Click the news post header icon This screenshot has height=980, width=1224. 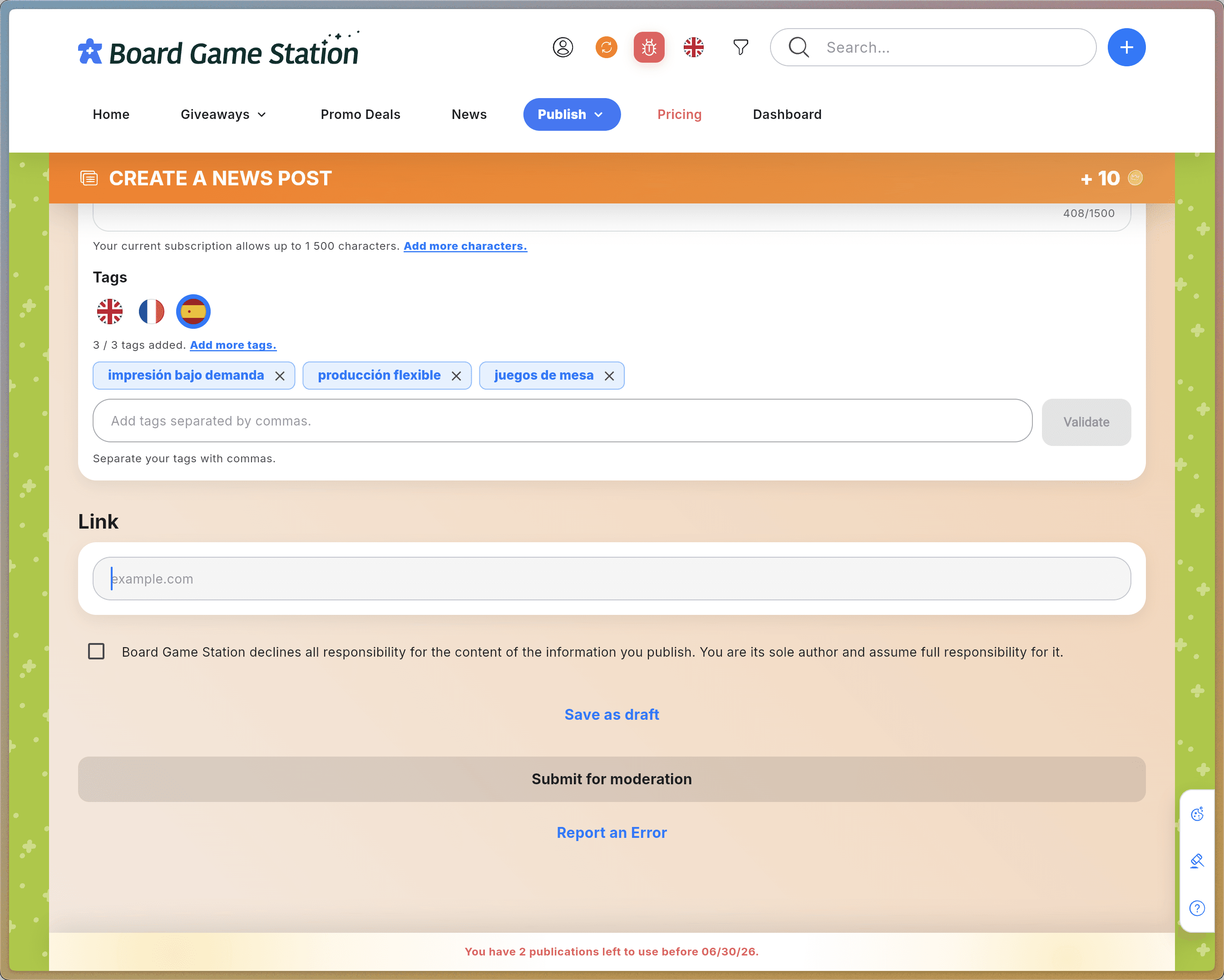tap(89, 178)
